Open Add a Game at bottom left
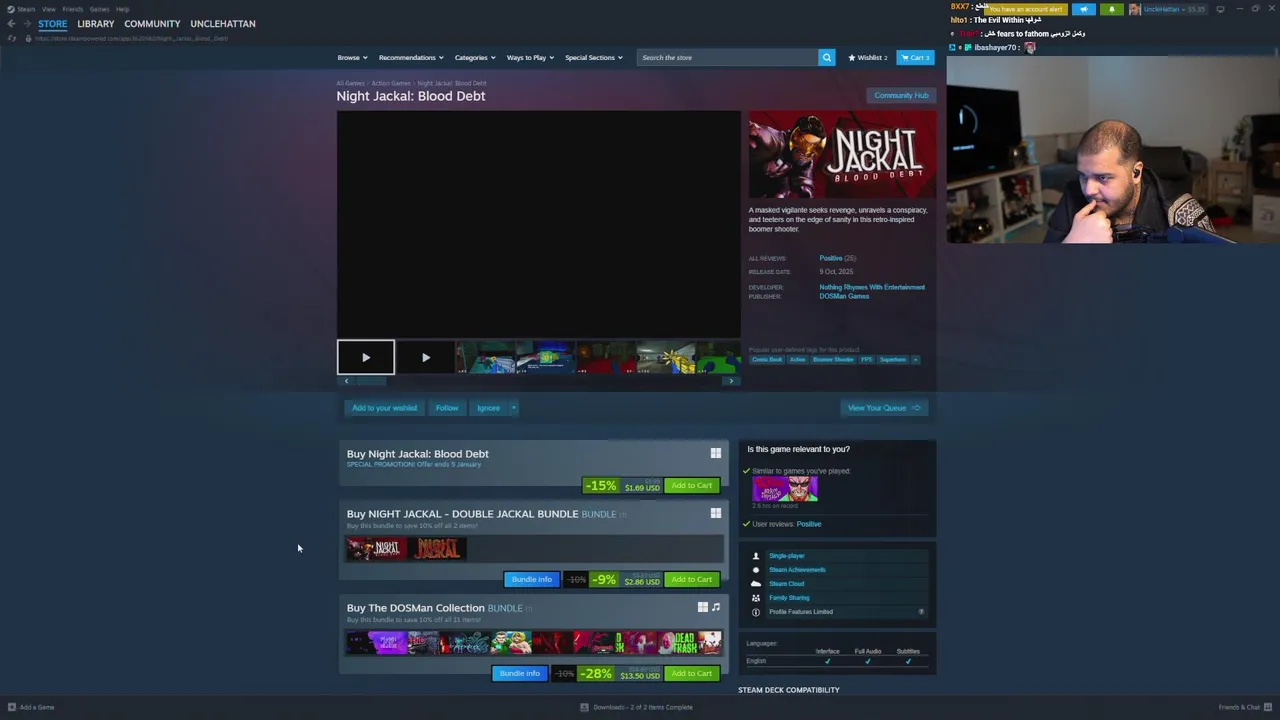Screen dimensions: 1280x720 (31, 707)
